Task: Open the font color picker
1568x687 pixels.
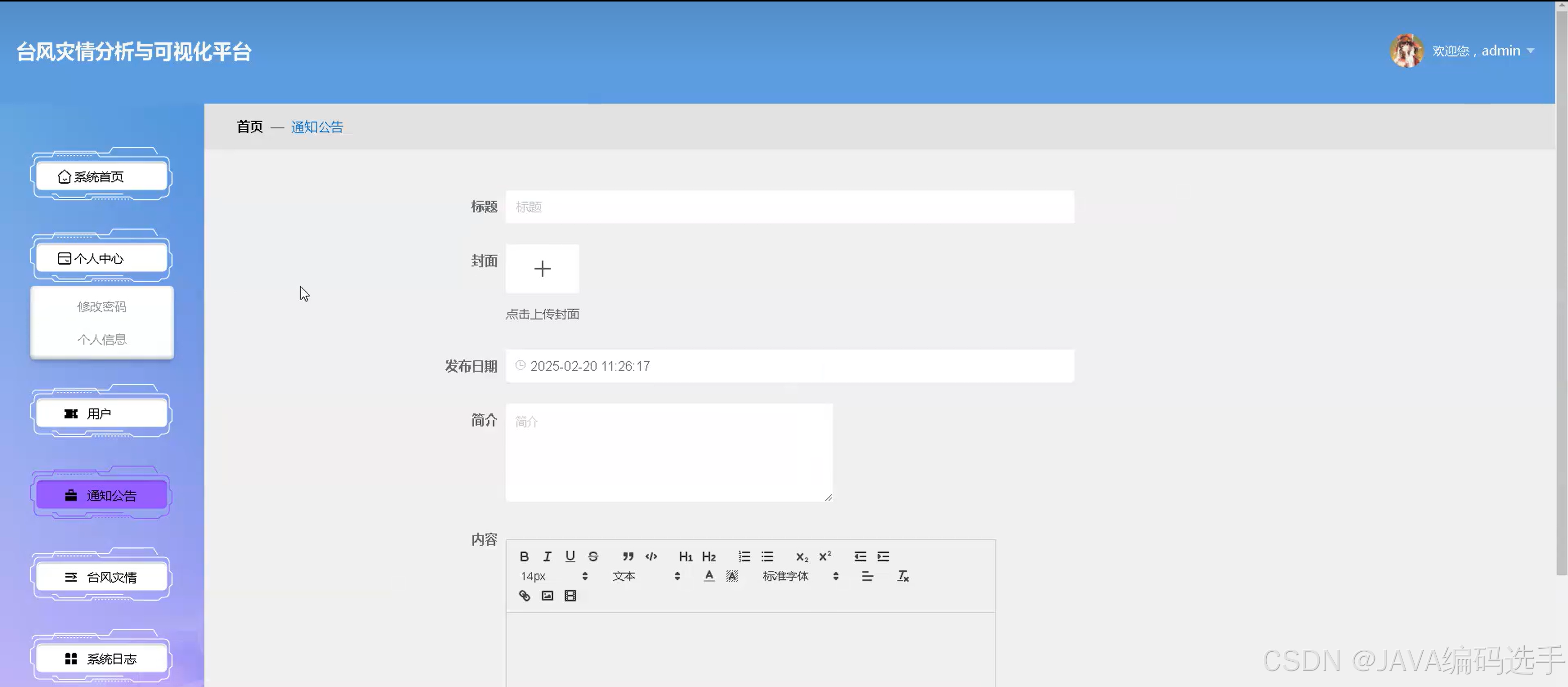Action: (709, 576)
